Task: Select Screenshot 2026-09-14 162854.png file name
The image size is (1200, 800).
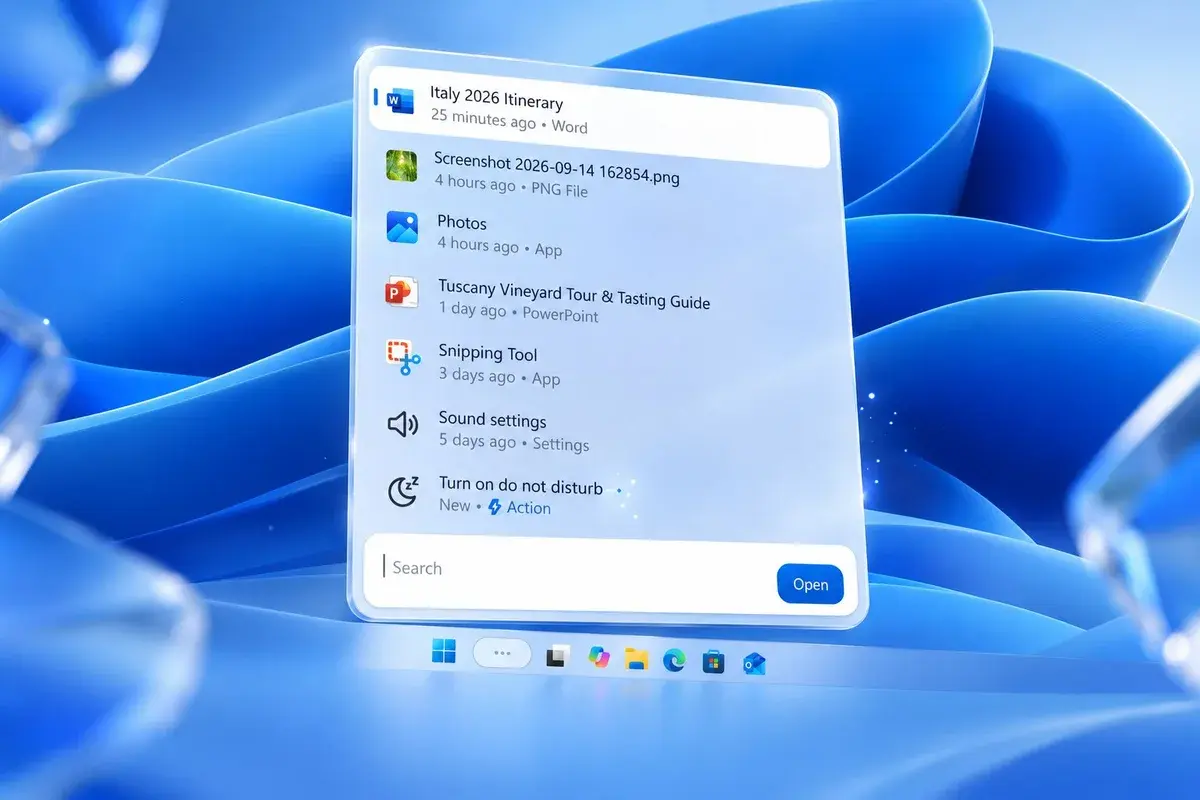Action: [557, 168]
